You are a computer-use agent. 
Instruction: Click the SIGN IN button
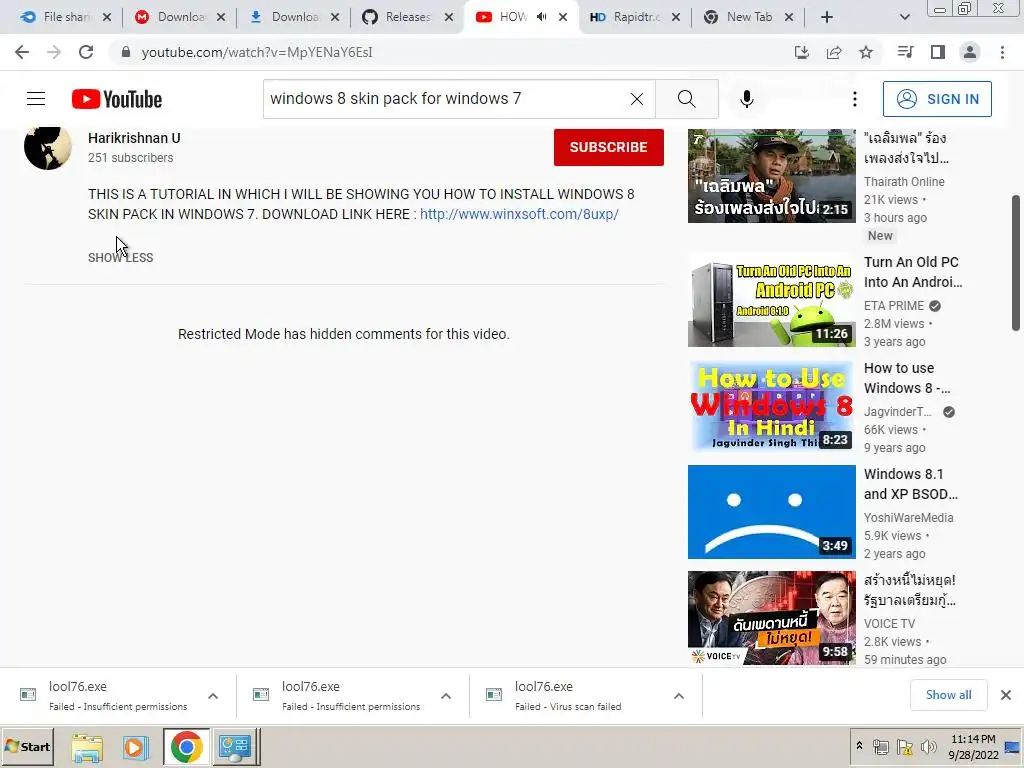[937, 99]
